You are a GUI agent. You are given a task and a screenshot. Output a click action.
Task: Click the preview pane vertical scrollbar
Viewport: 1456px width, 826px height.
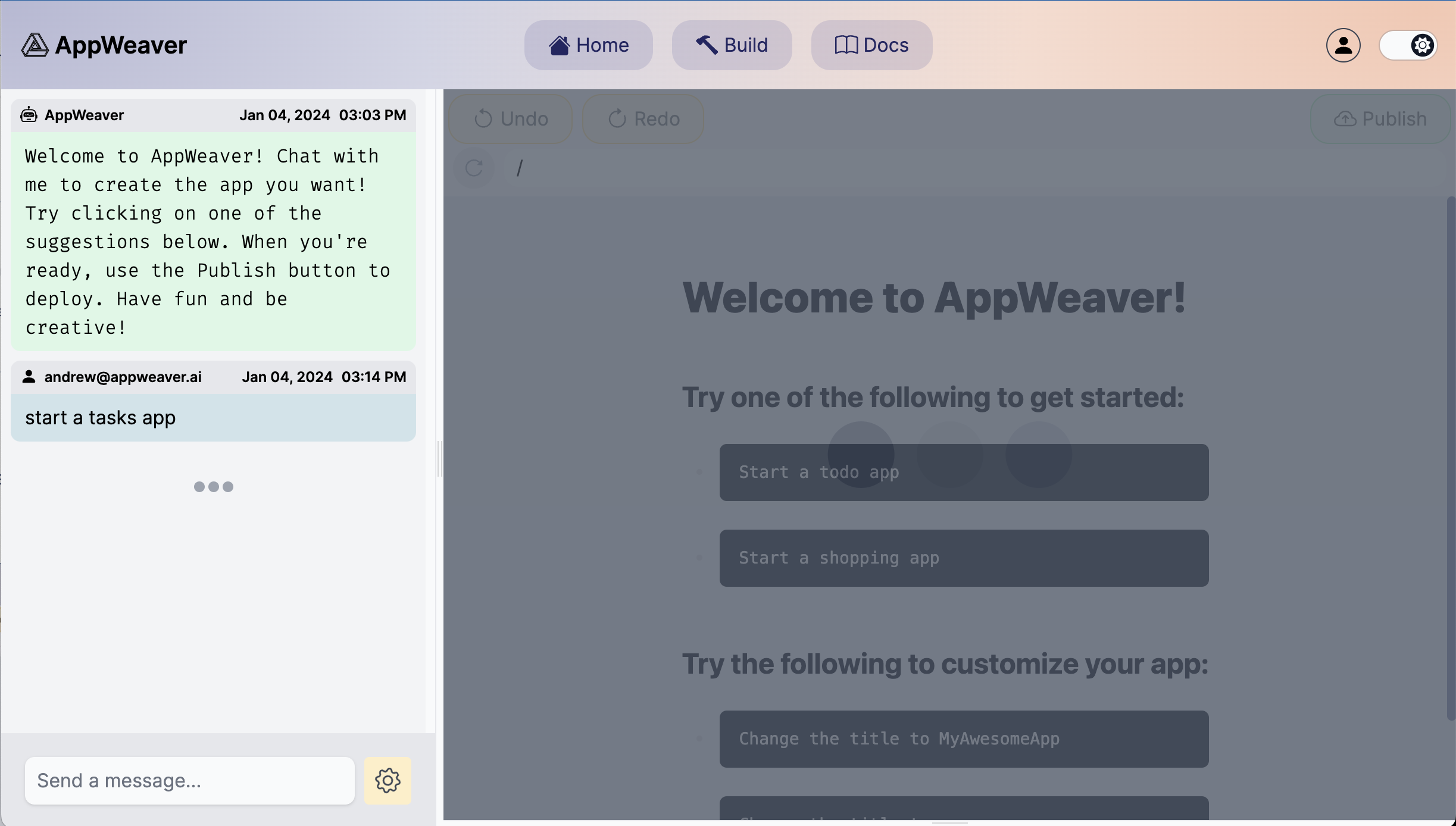(1451, 458)
